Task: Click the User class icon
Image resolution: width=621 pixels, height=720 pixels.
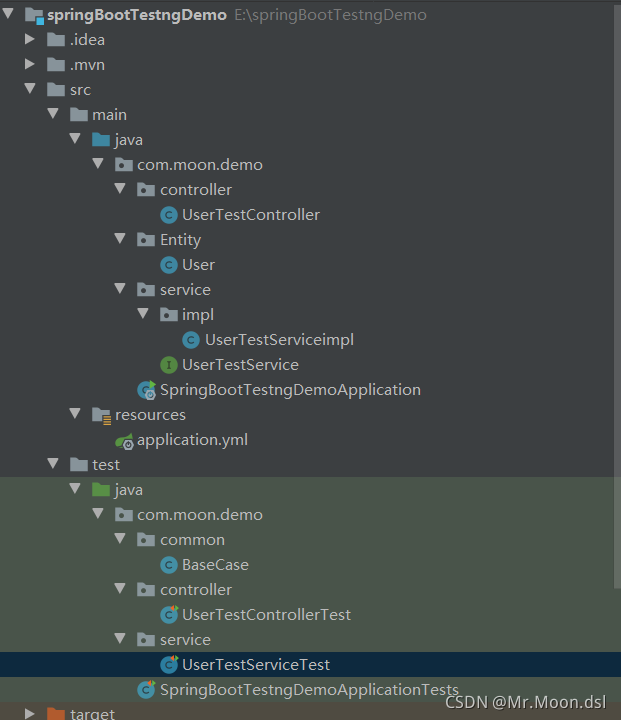Action: click(x=169, y=265)
